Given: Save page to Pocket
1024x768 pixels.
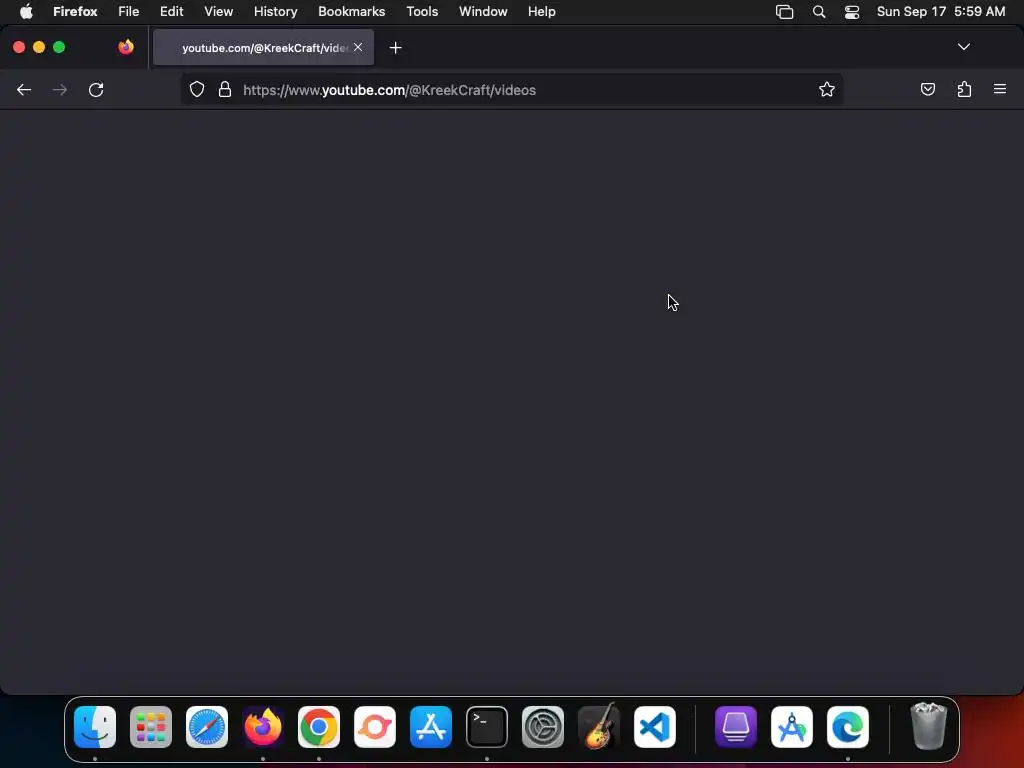Looking at the screenshot, I should point(927,89).
